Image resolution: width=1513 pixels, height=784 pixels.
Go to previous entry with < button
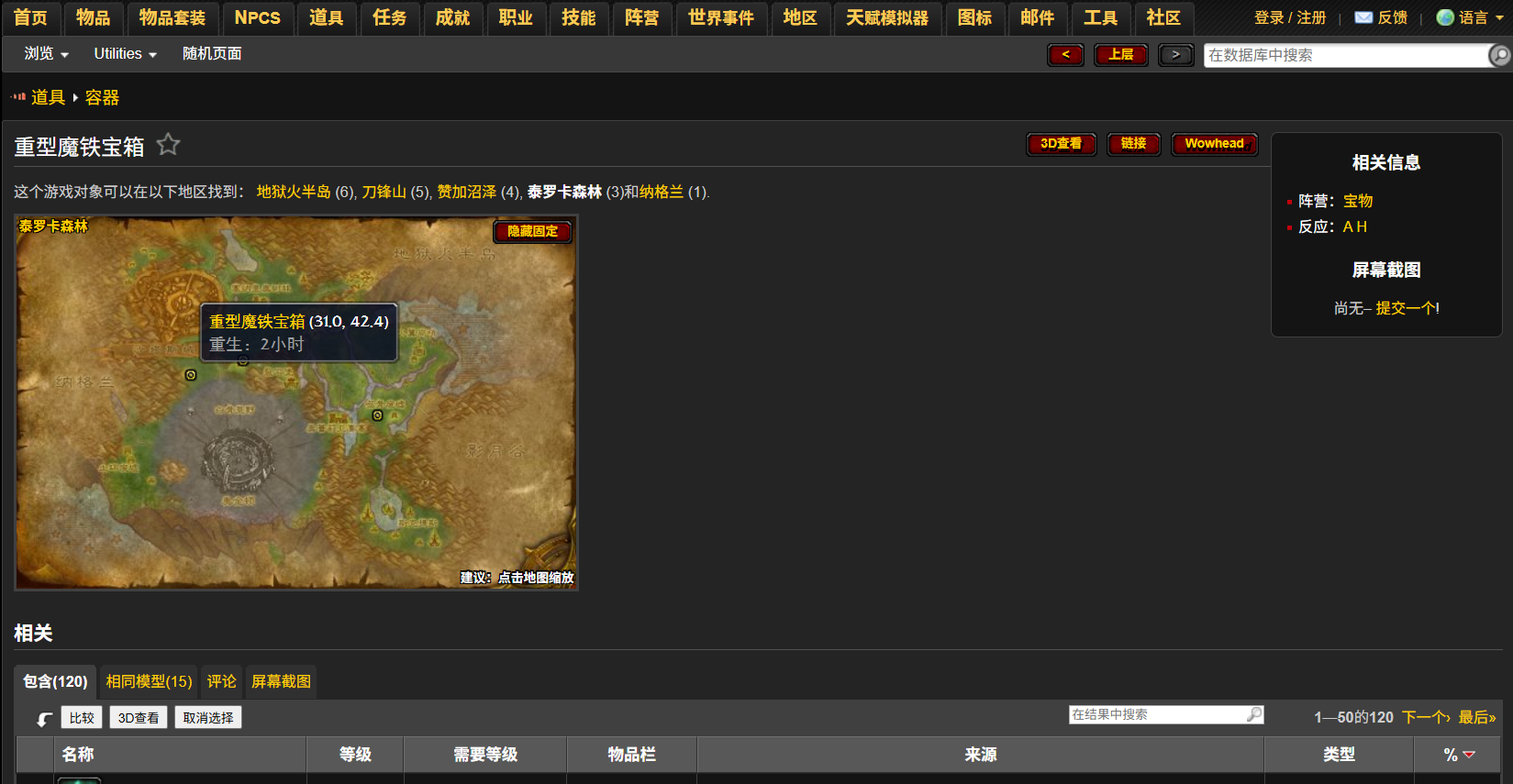tap(1065, 55)
